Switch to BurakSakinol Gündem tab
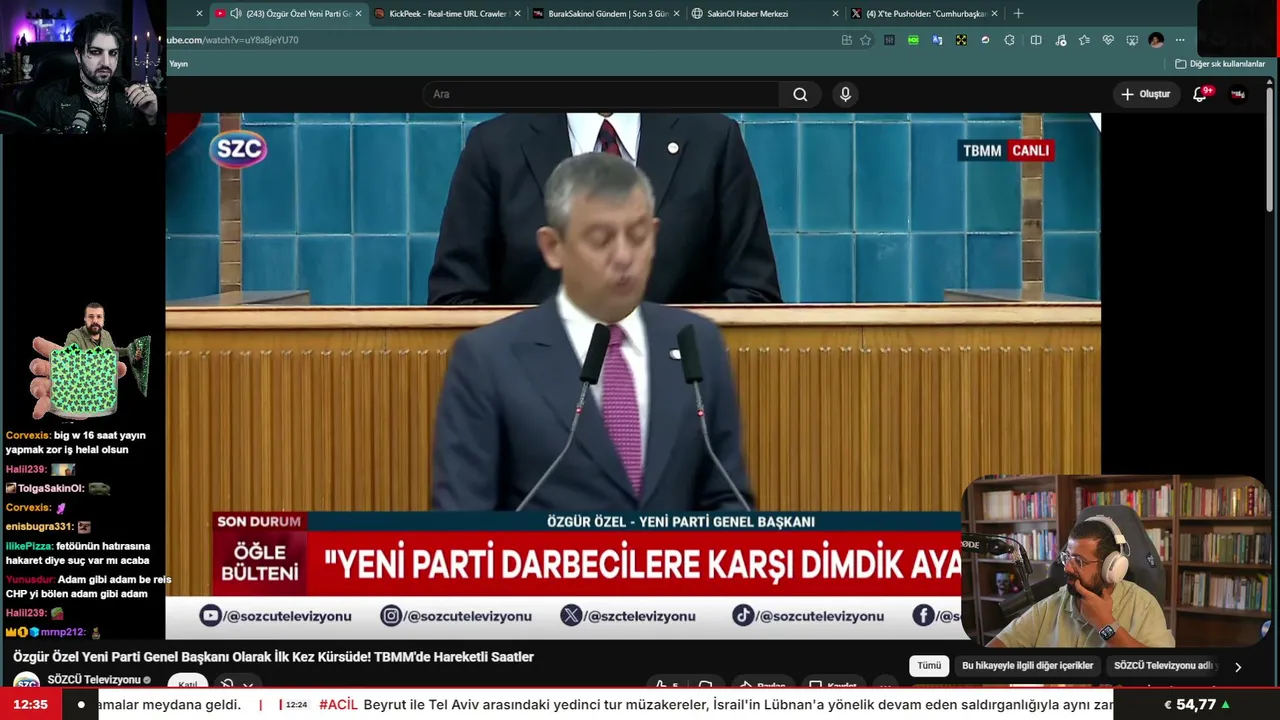1280x720 pixels. pyautogui.click(x=605, y=14)
